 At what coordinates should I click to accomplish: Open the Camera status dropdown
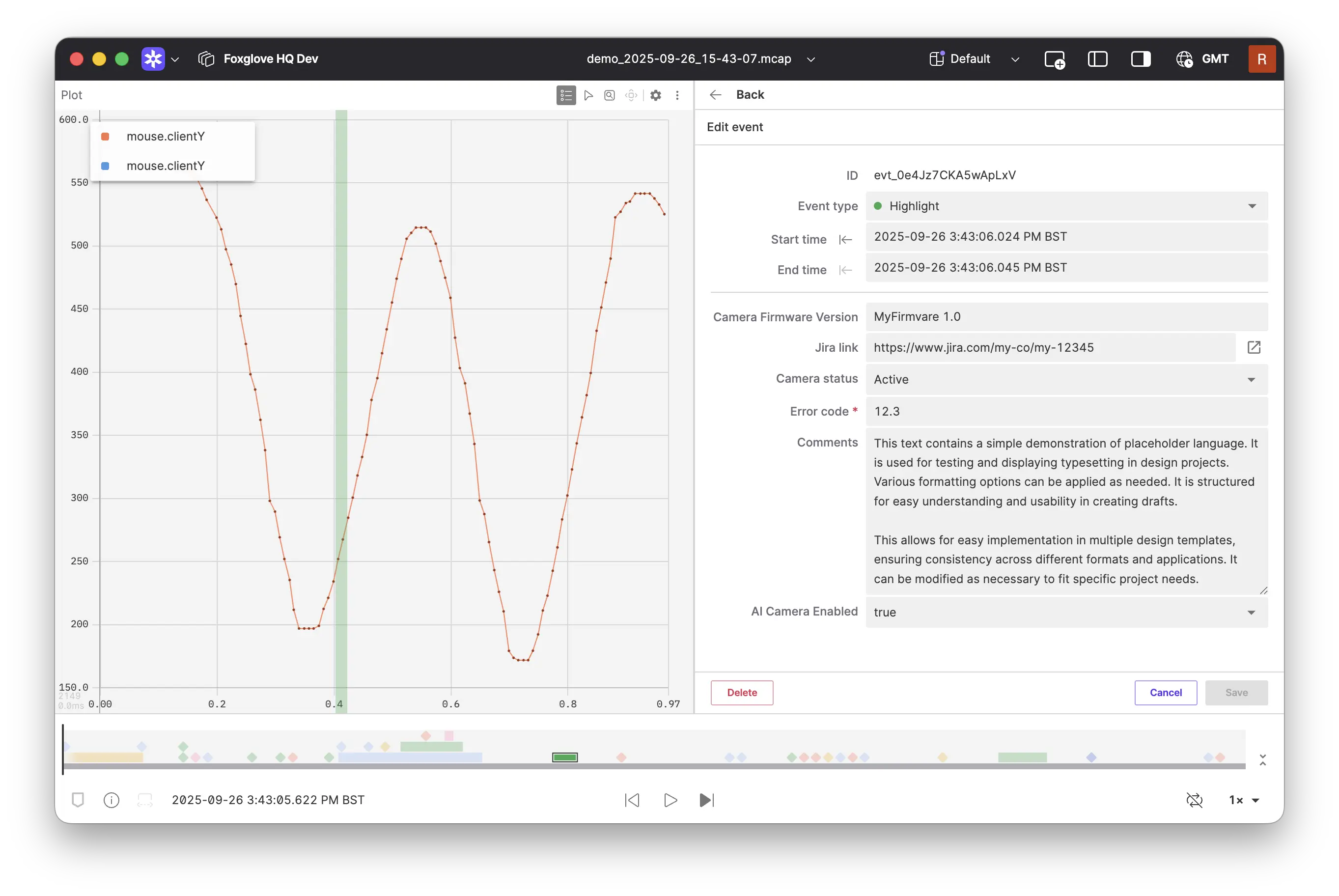[x=1066, y=379]
